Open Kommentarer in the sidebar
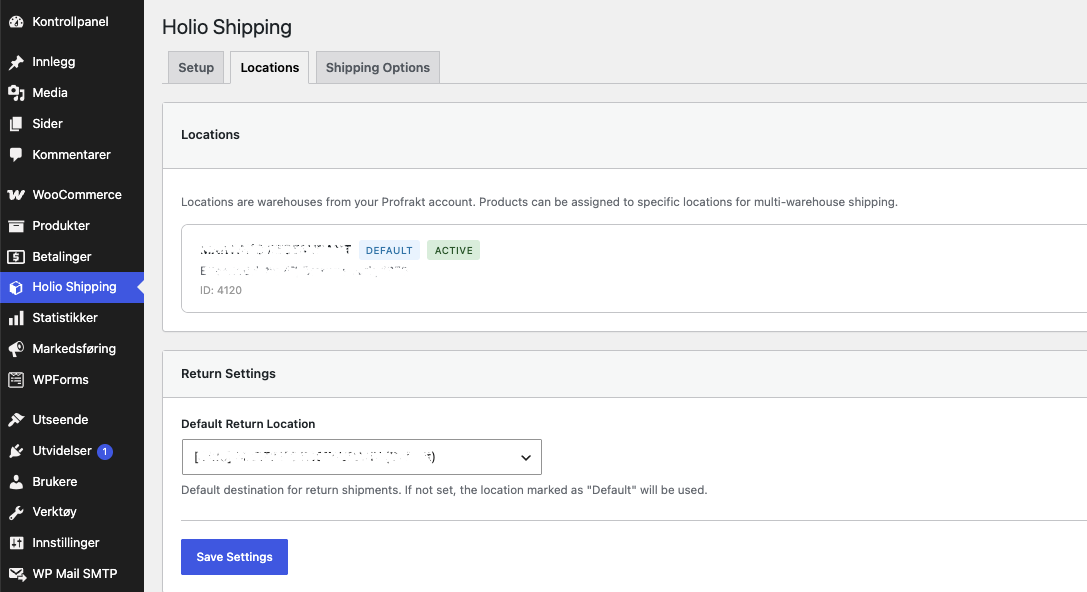This screenshot has width=1087, height=592. tap(72, 155)
